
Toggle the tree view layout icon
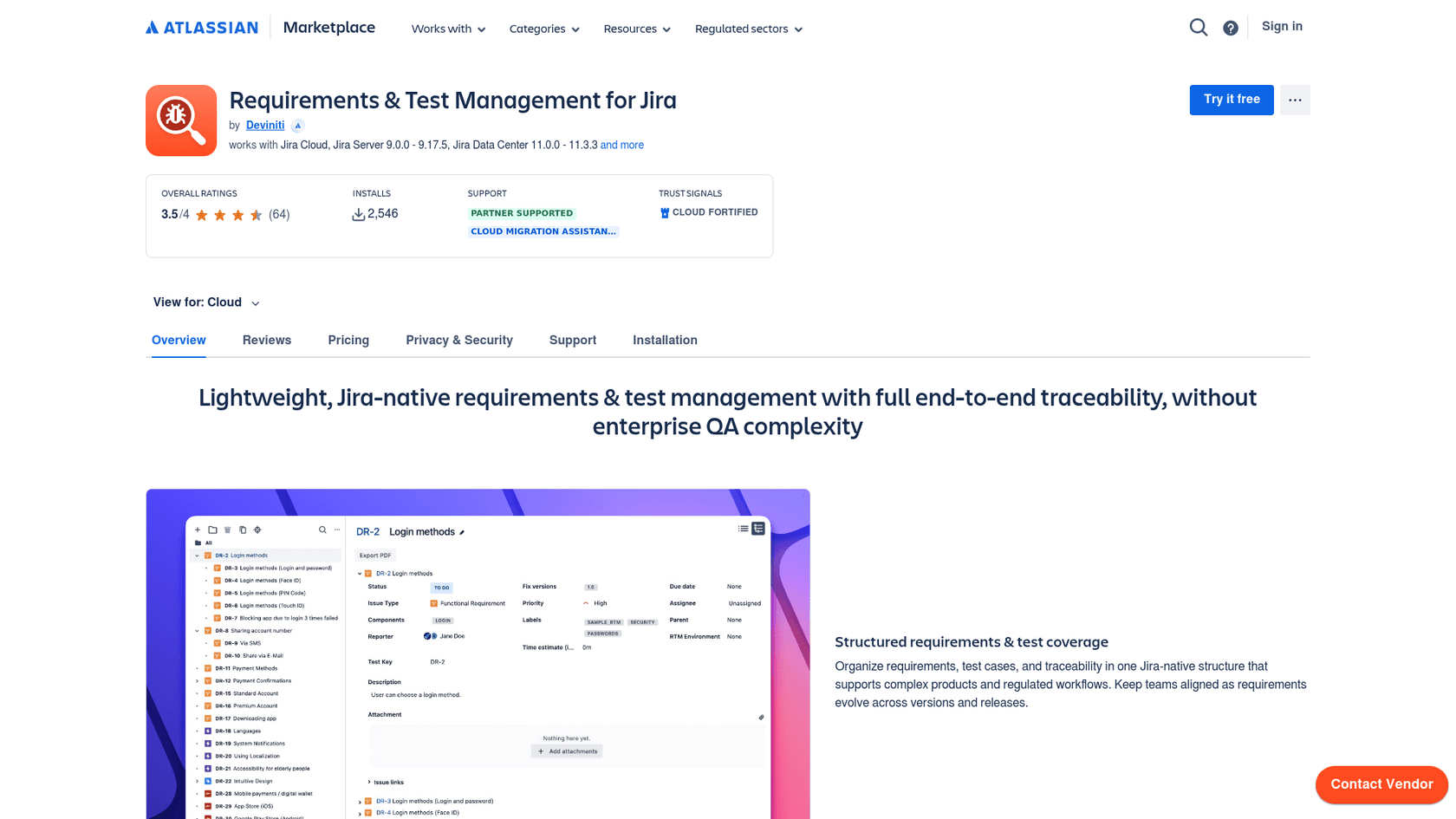click(758, 528)
